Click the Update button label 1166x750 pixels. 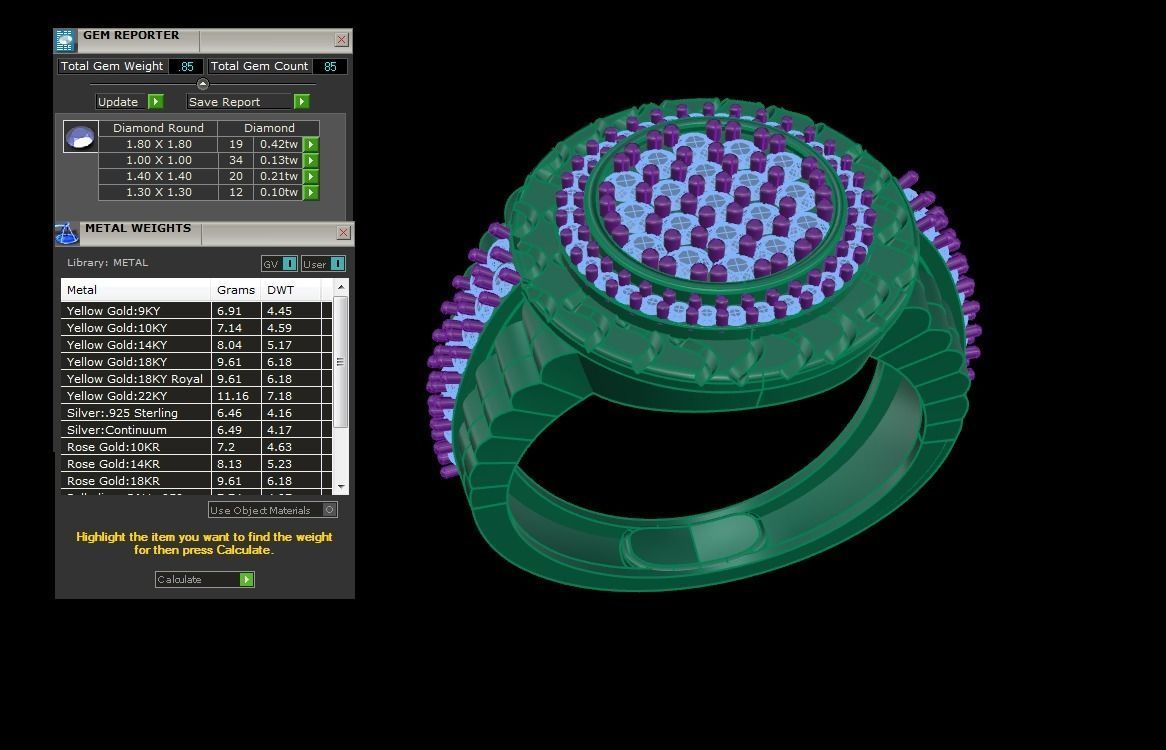(x=117, y=102)
